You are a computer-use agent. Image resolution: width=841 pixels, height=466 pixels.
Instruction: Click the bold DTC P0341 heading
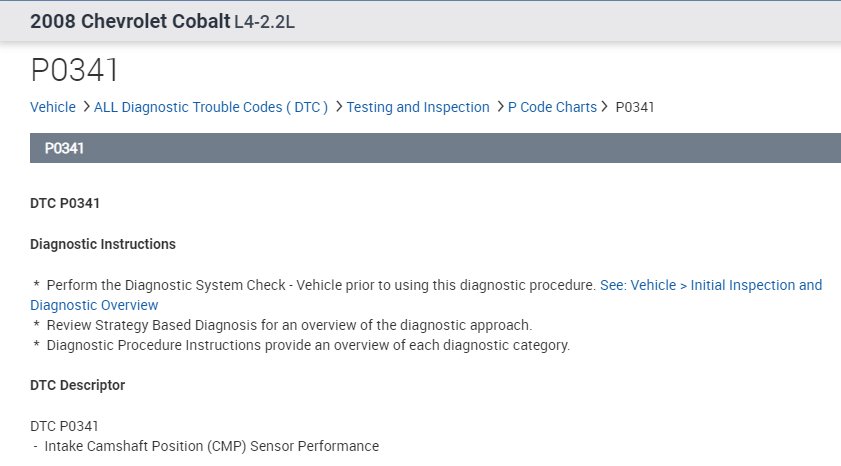65,203
